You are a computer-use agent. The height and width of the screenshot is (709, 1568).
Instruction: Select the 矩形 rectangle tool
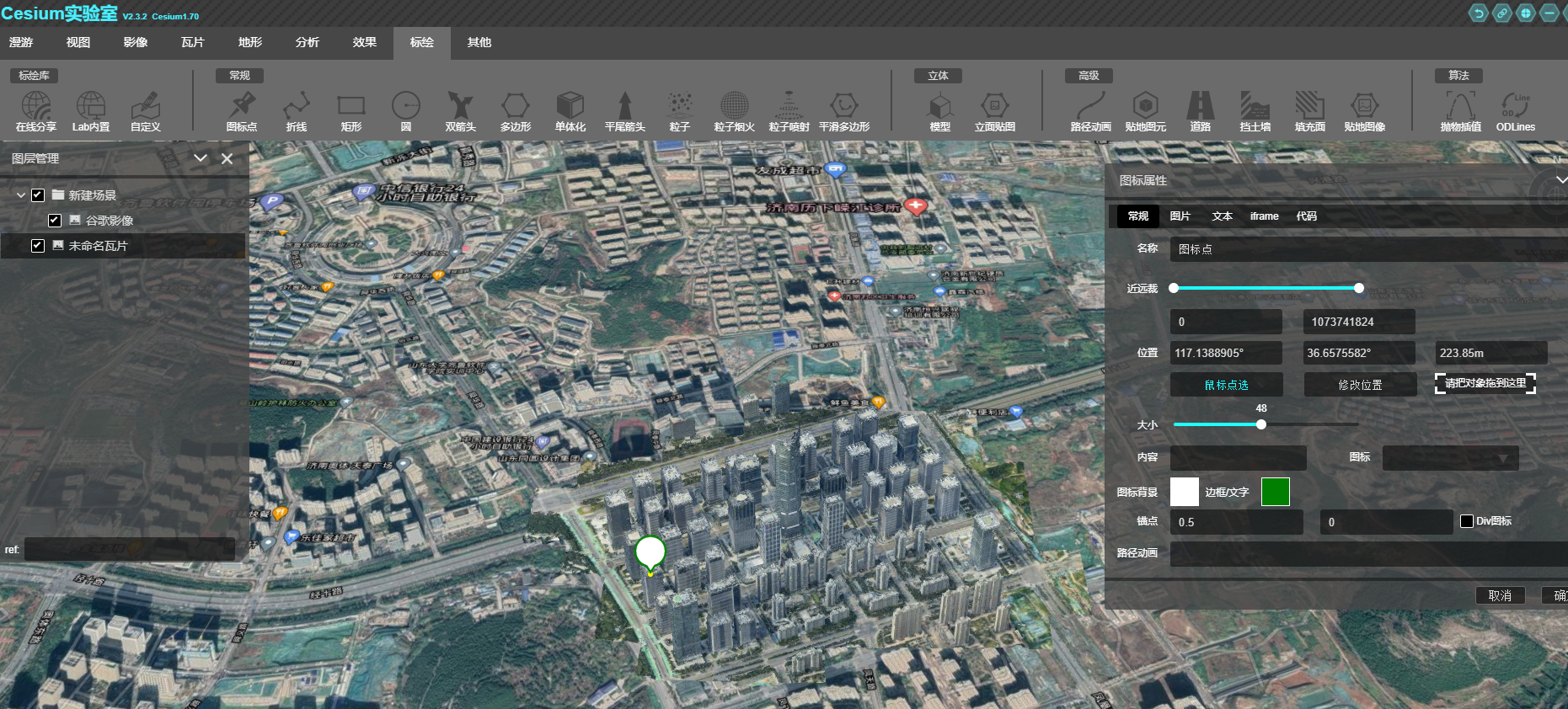point(351,112)
